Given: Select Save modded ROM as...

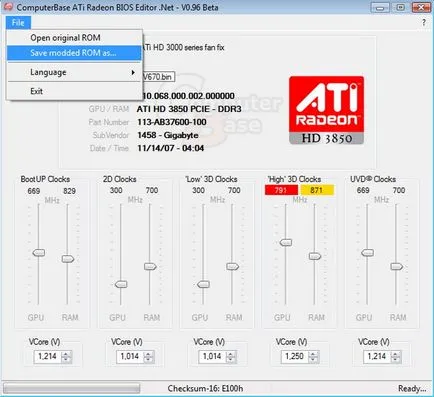Looking at the screenshot, I should point(75,53).
